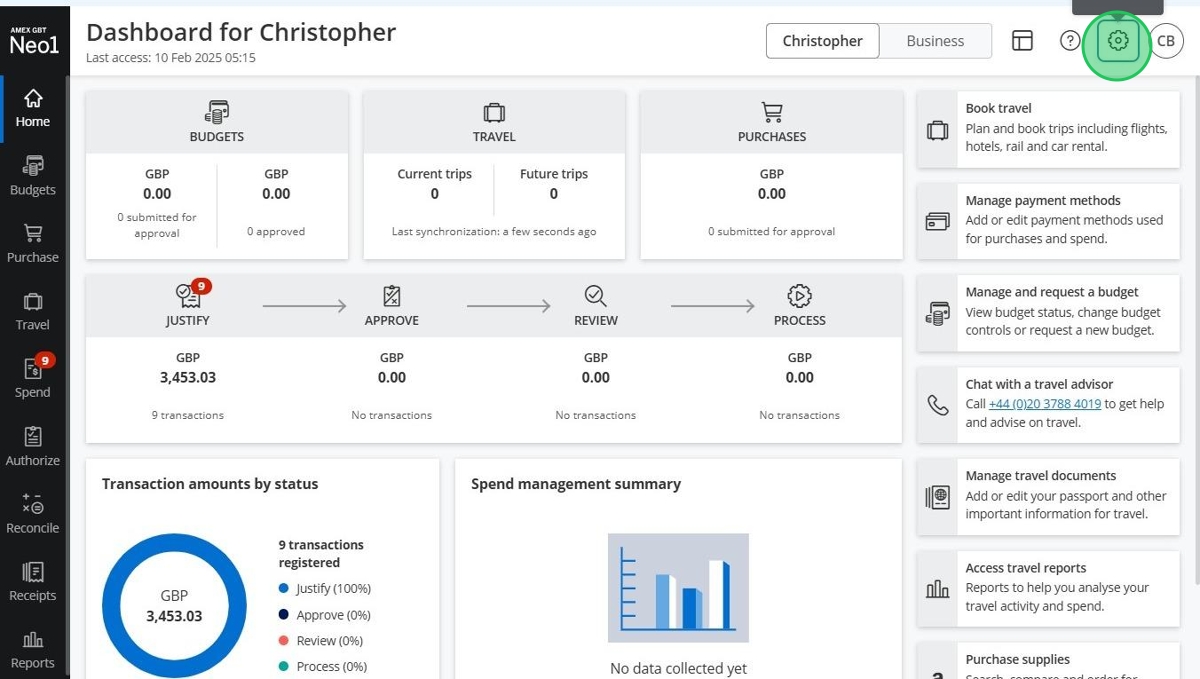Click the Travel suitcase card icon
The width and height of the screenshot is (1200, 679).
(494, 112)
